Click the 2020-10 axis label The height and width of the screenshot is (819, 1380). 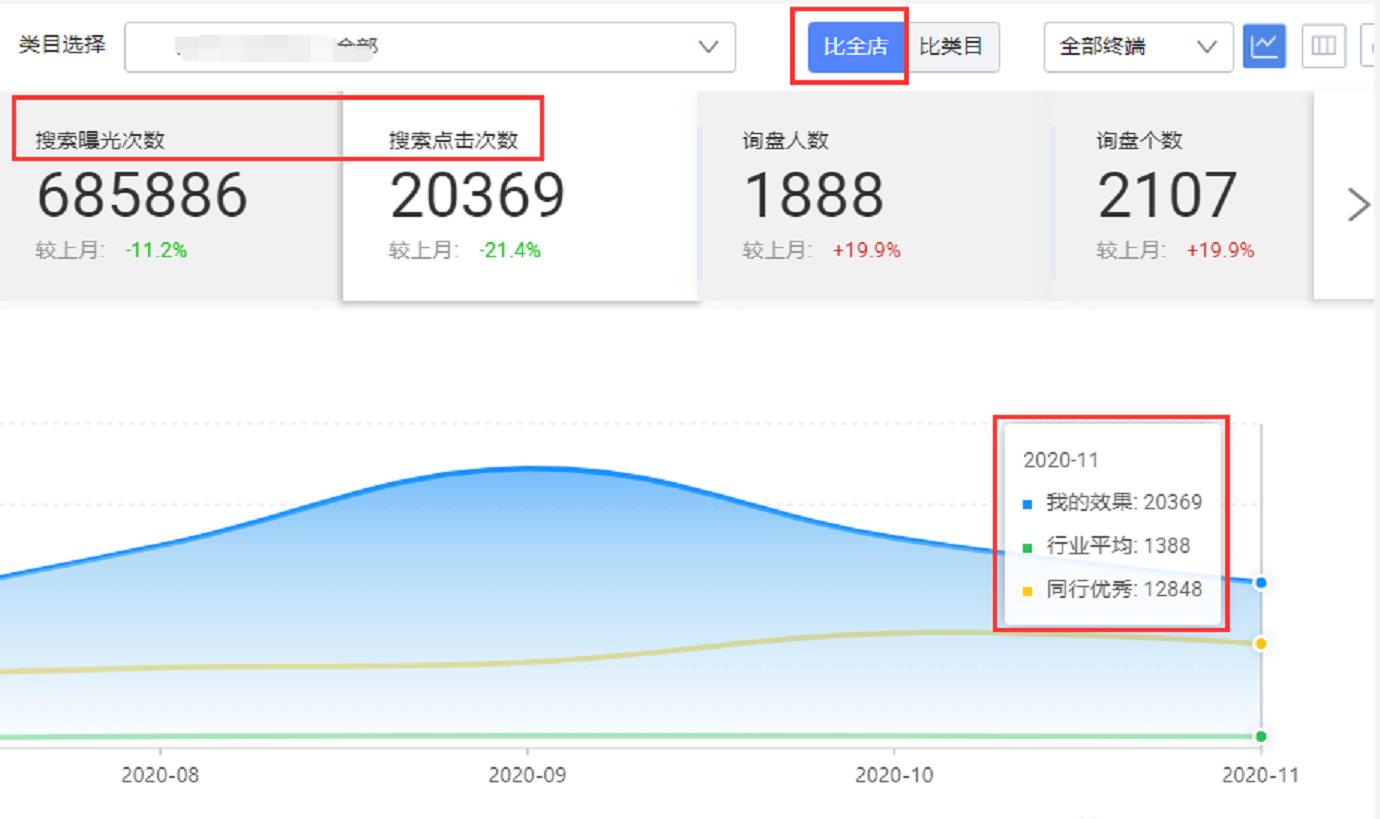click(894, 775)
